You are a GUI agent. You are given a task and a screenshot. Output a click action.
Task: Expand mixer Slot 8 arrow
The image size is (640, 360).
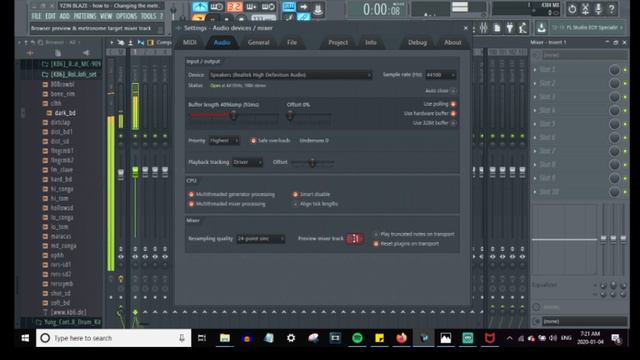pyautogui.click(x=535, y=164)
